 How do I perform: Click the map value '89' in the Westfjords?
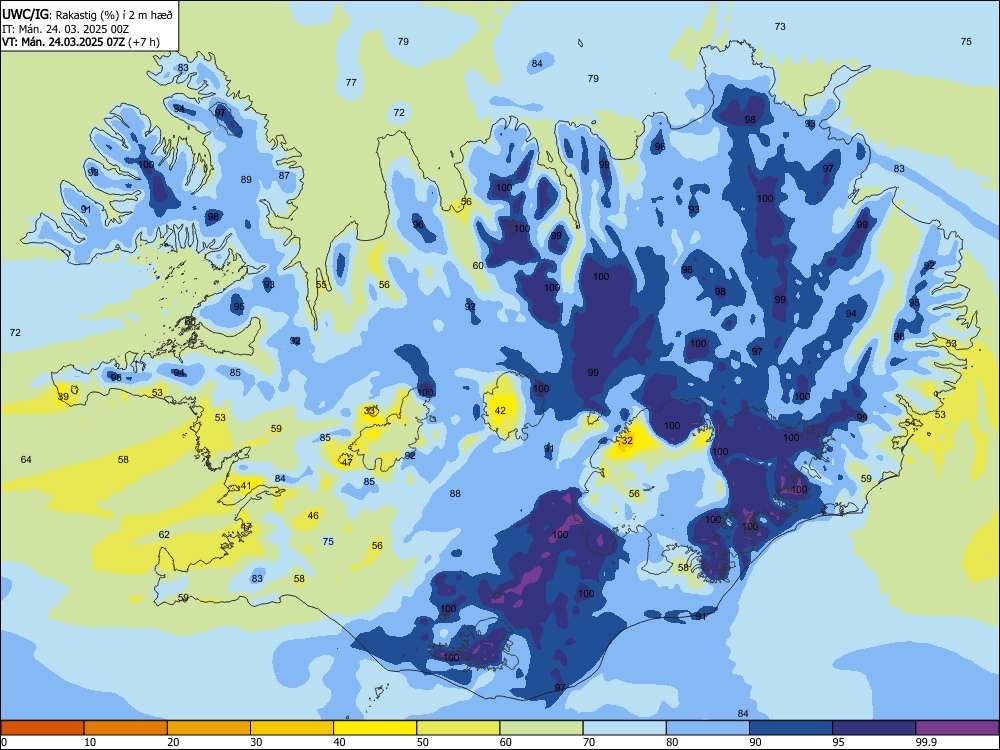246,180
